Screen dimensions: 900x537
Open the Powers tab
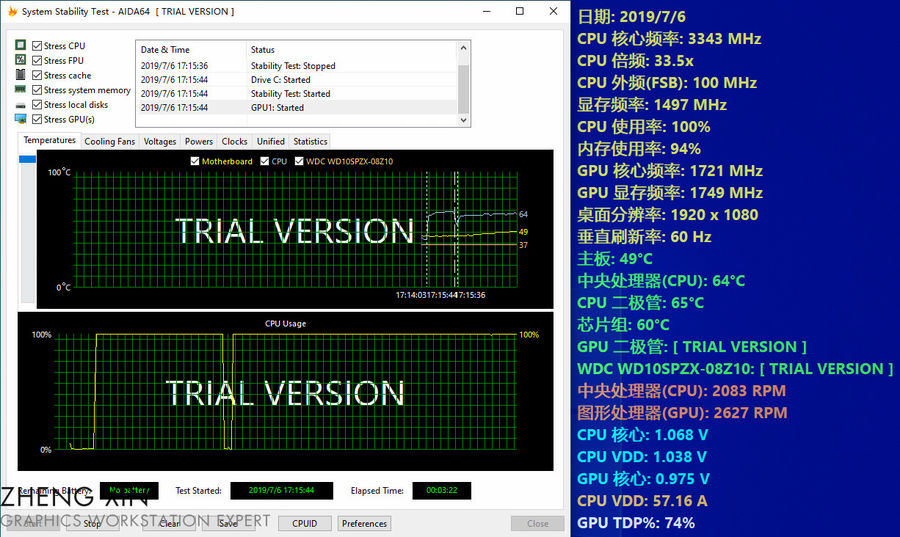pos(199,141)
